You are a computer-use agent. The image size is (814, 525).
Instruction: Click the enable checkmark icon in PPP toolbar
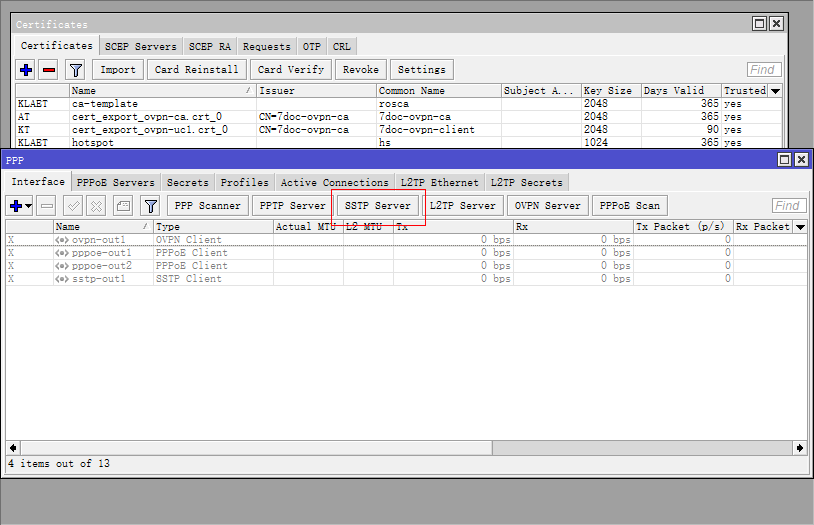73,206
